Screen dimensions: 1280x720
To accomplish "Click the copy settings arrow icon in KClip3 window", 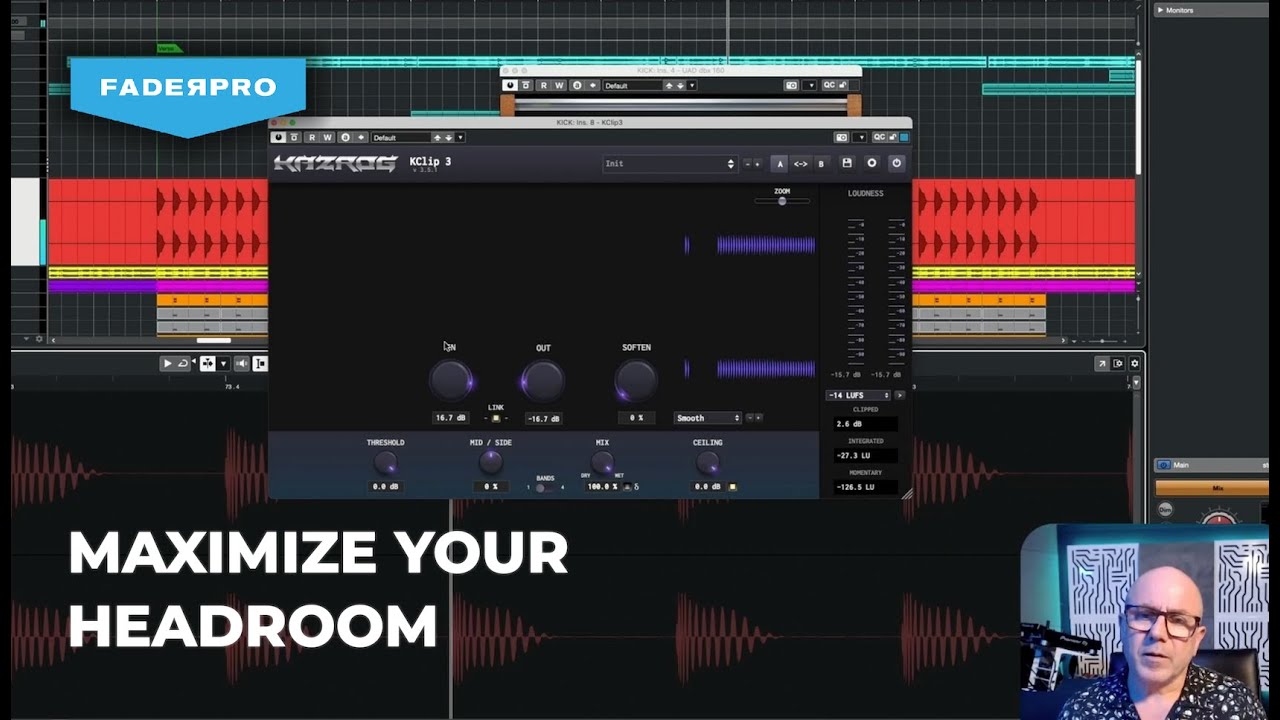I will pyautogui.click(x=360, y=137).
